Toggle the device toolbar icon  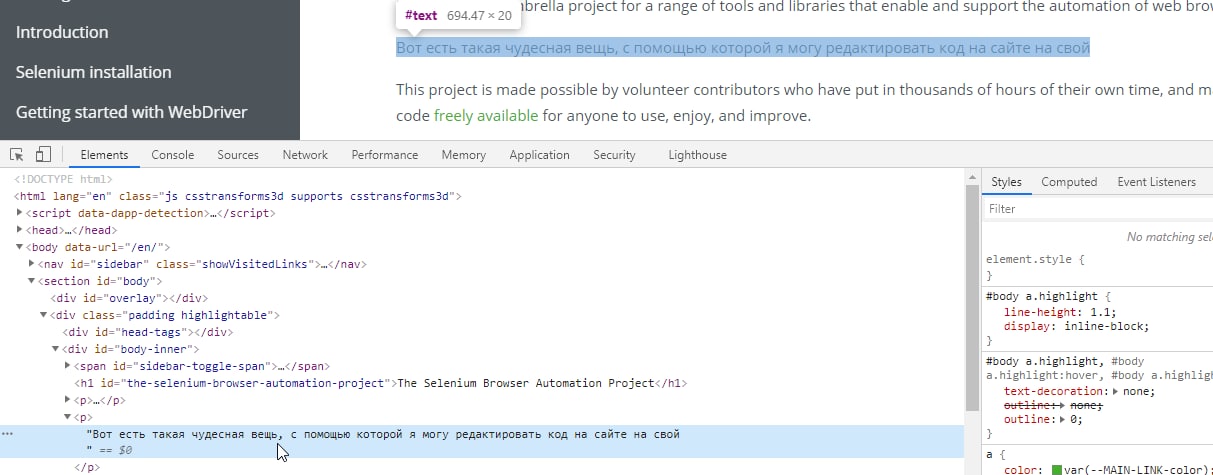tap(43, 155)
